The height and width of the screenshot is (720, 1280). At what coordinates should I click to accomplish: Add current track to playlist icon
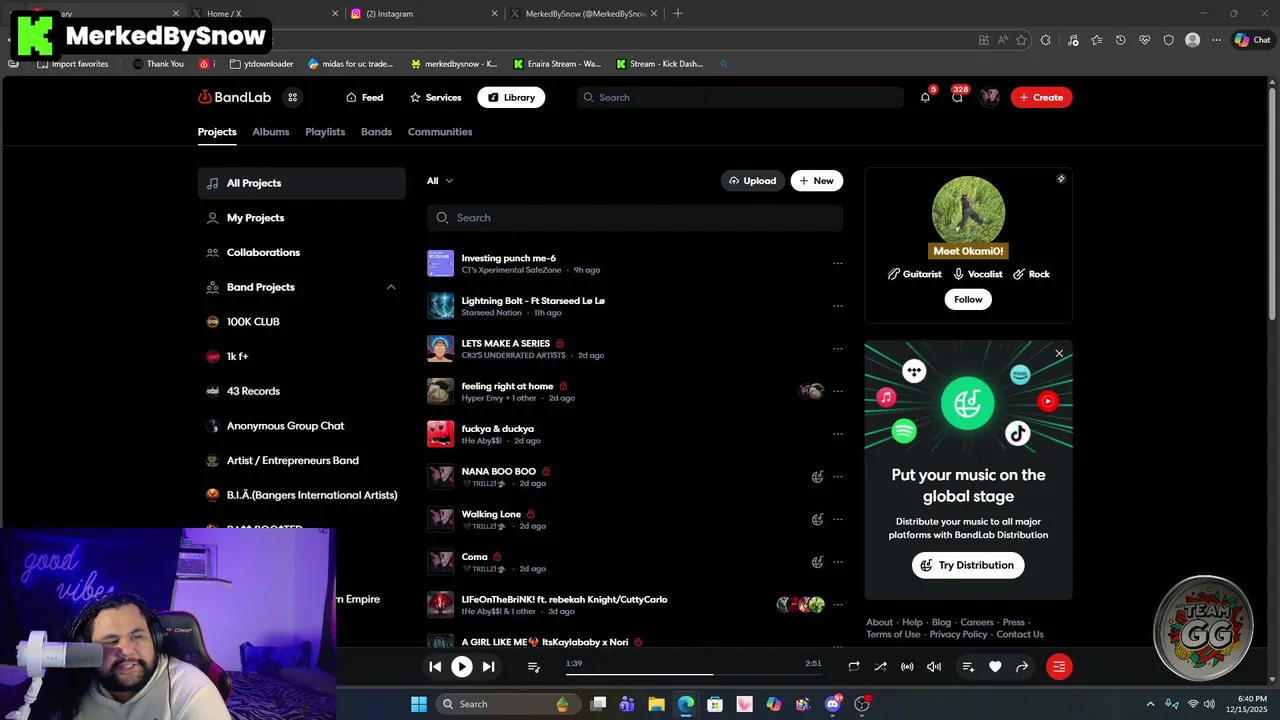click(968, 667)
